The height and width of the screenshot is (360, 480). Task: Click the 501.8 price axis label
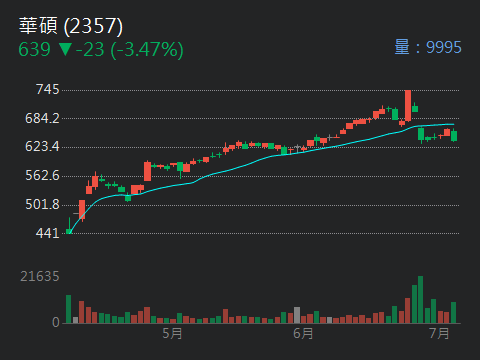click(42, 204)
